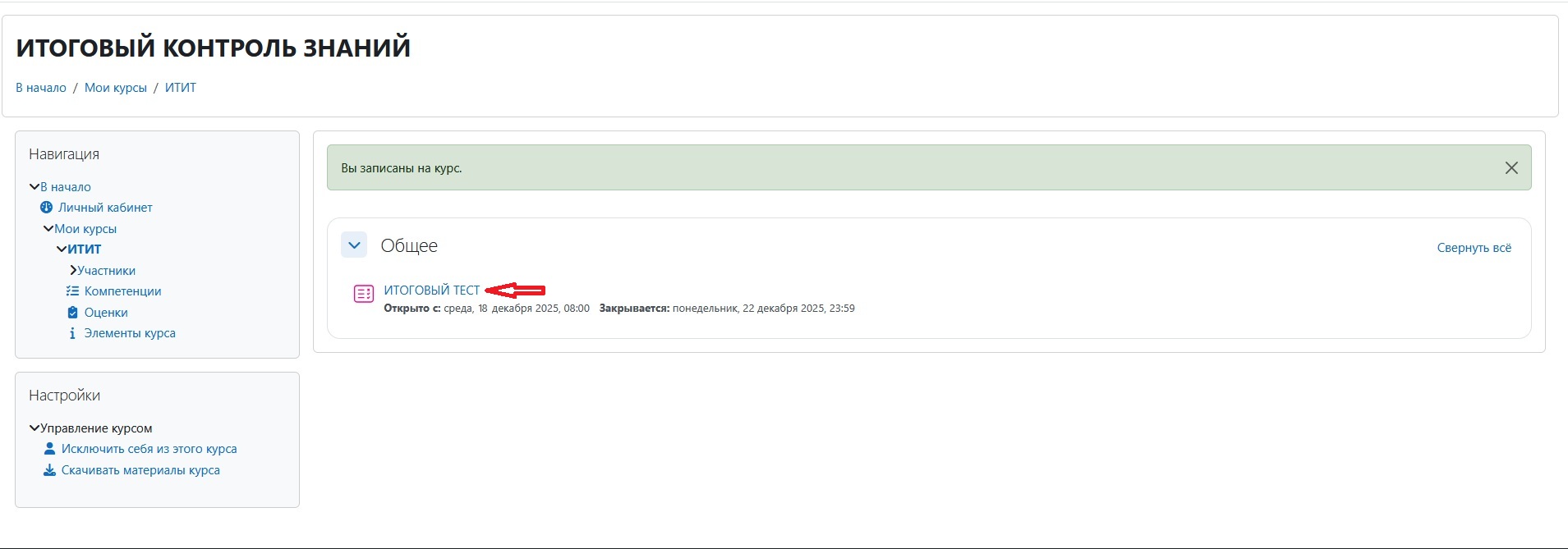Viewport: 1568px width, 549px height.
Task: Collapse the Управление курсом settings branch
Action: [34, 428]
